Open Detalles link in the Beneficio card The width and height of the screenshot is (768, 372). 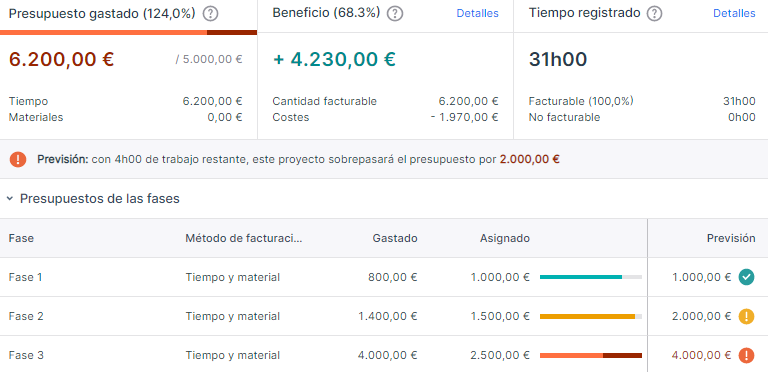pyautogui.click(x=478, y=14)
